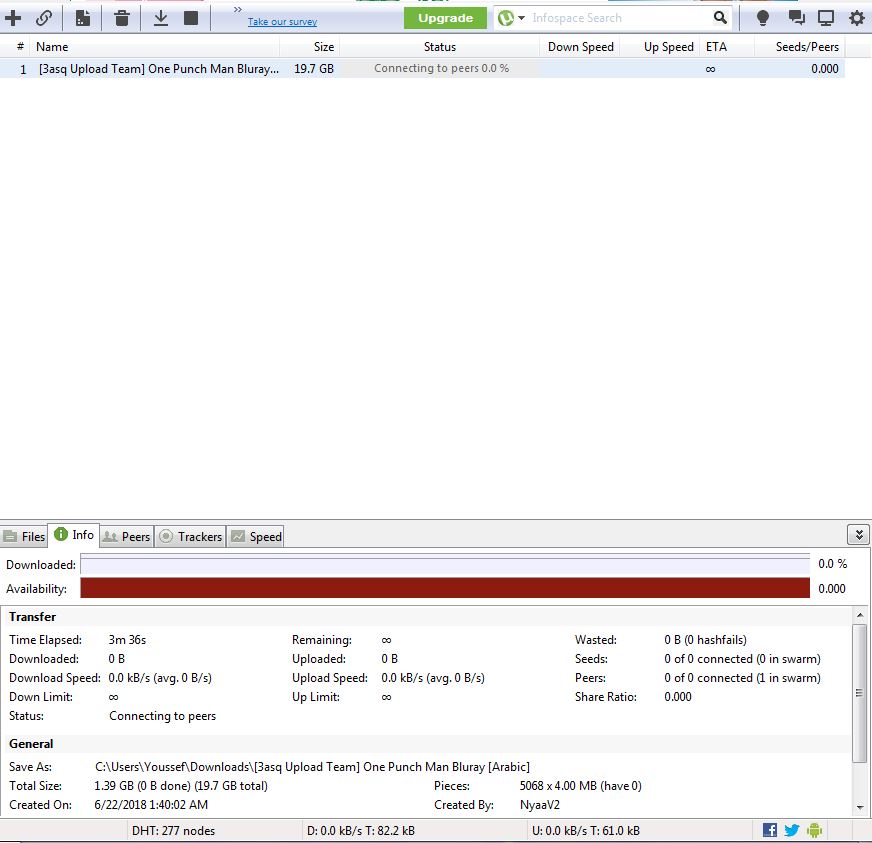Click the Downloaded progress bar
The width and height of the screenshot is (872, 843).
[445, 564]
